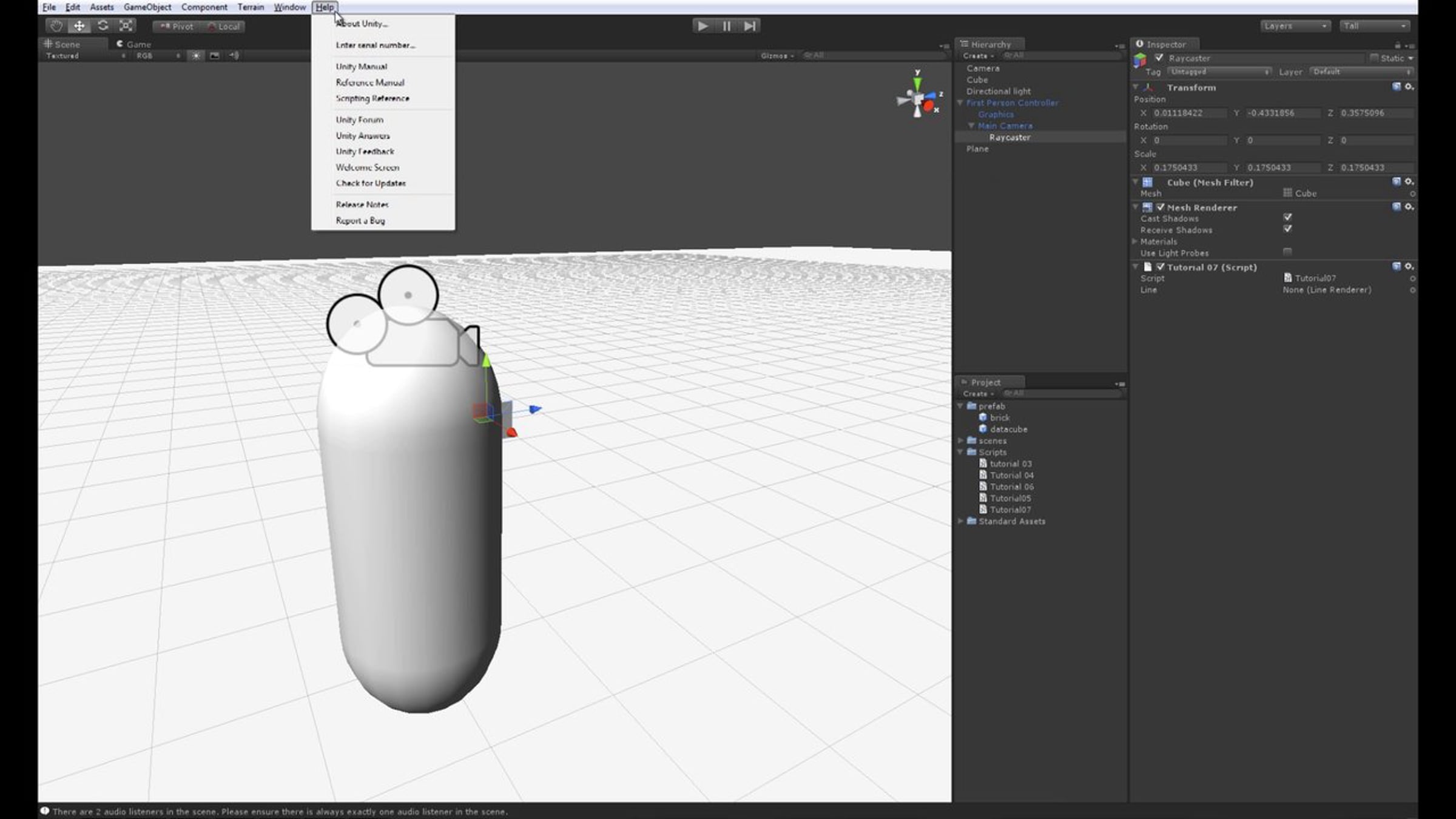Click the Position X input field
Viewport: 1456px width, 819px height.
click(1190, 113)
